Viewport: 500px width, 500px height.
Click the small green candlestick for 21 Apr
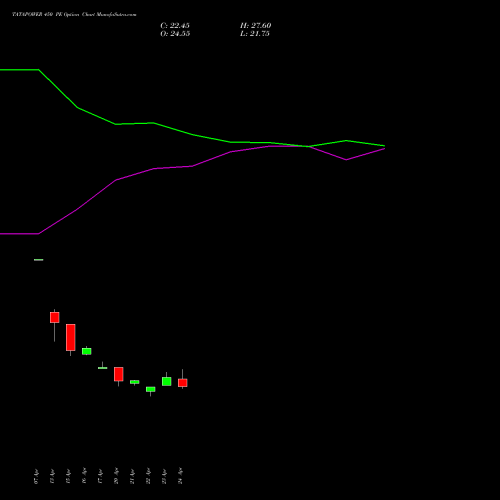point(135,382)
